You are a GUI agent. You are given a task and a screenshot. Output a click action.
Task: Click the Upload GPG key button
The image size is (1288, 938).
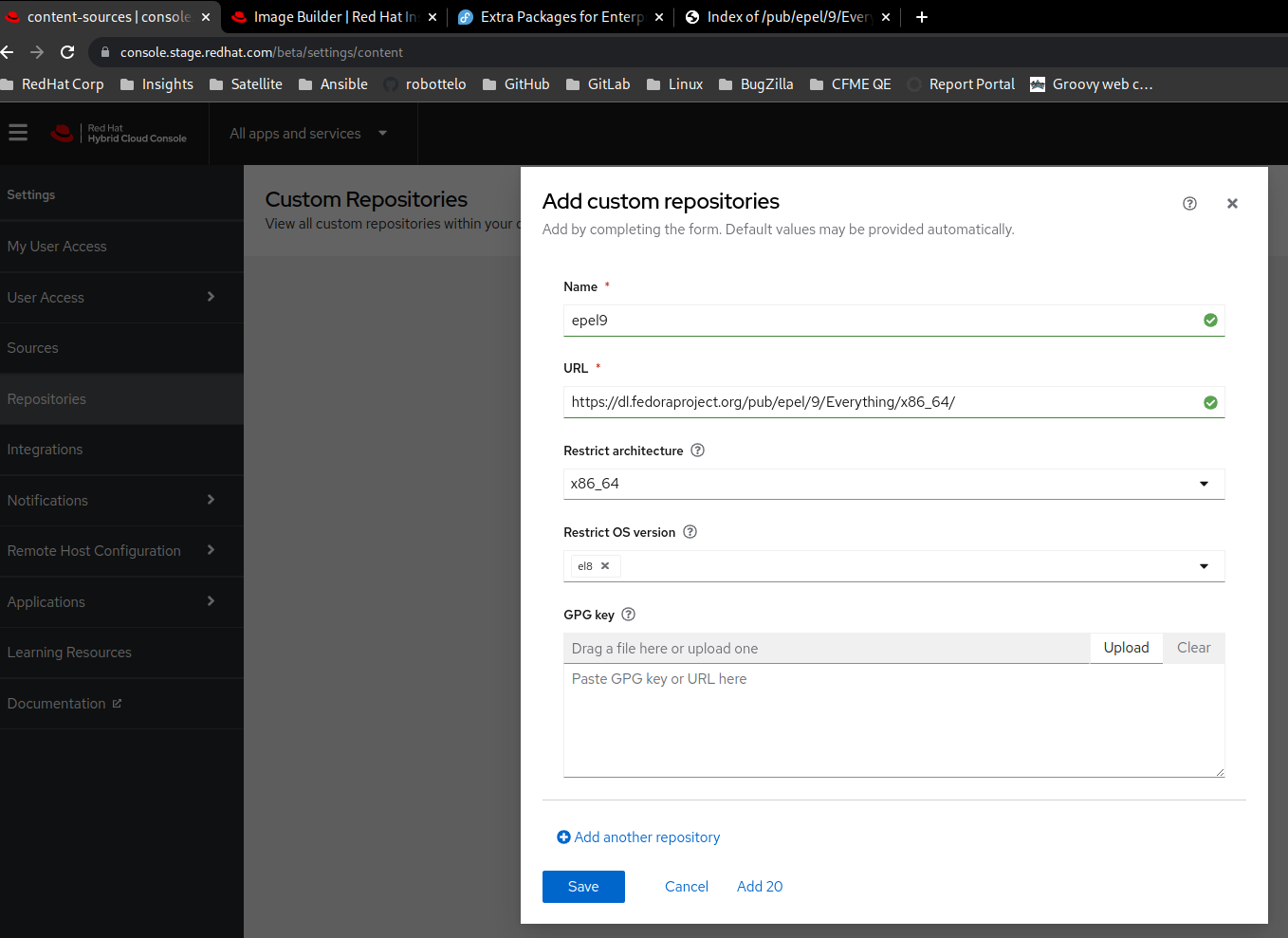1126,648
